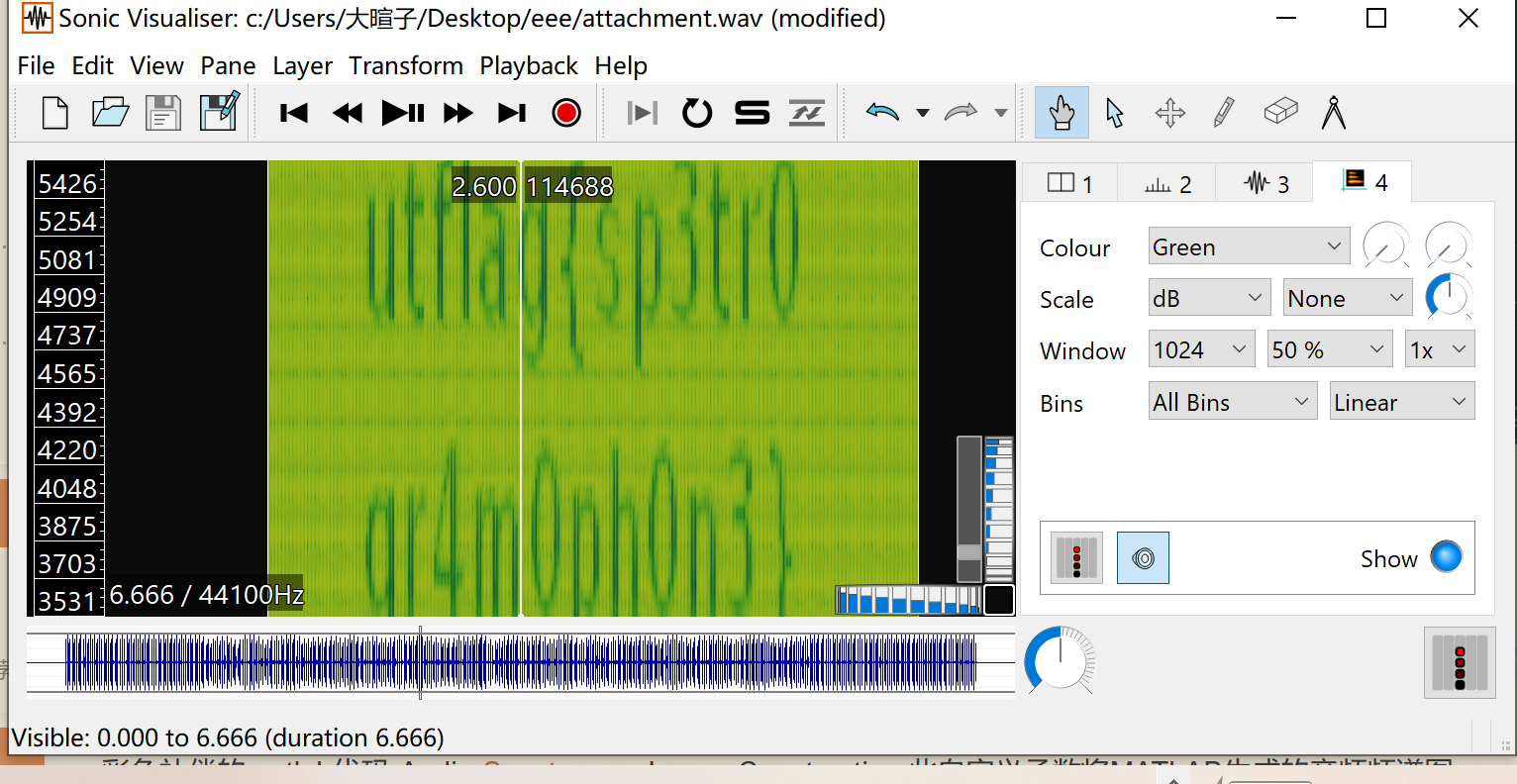
Task: Undo the last action
Action: click(882, 112)
